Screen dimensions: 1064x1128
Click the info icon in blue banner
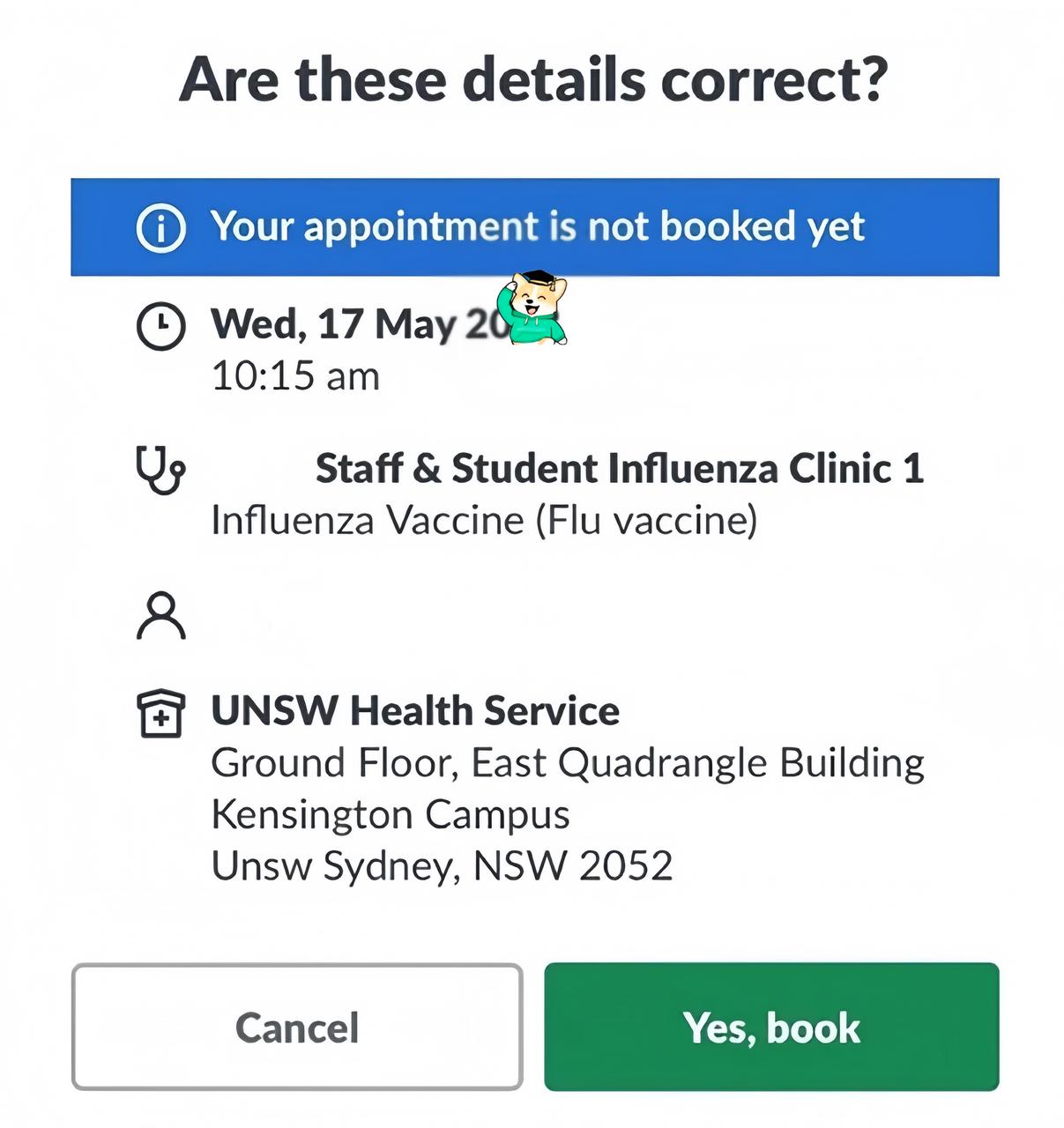(160, 227)
